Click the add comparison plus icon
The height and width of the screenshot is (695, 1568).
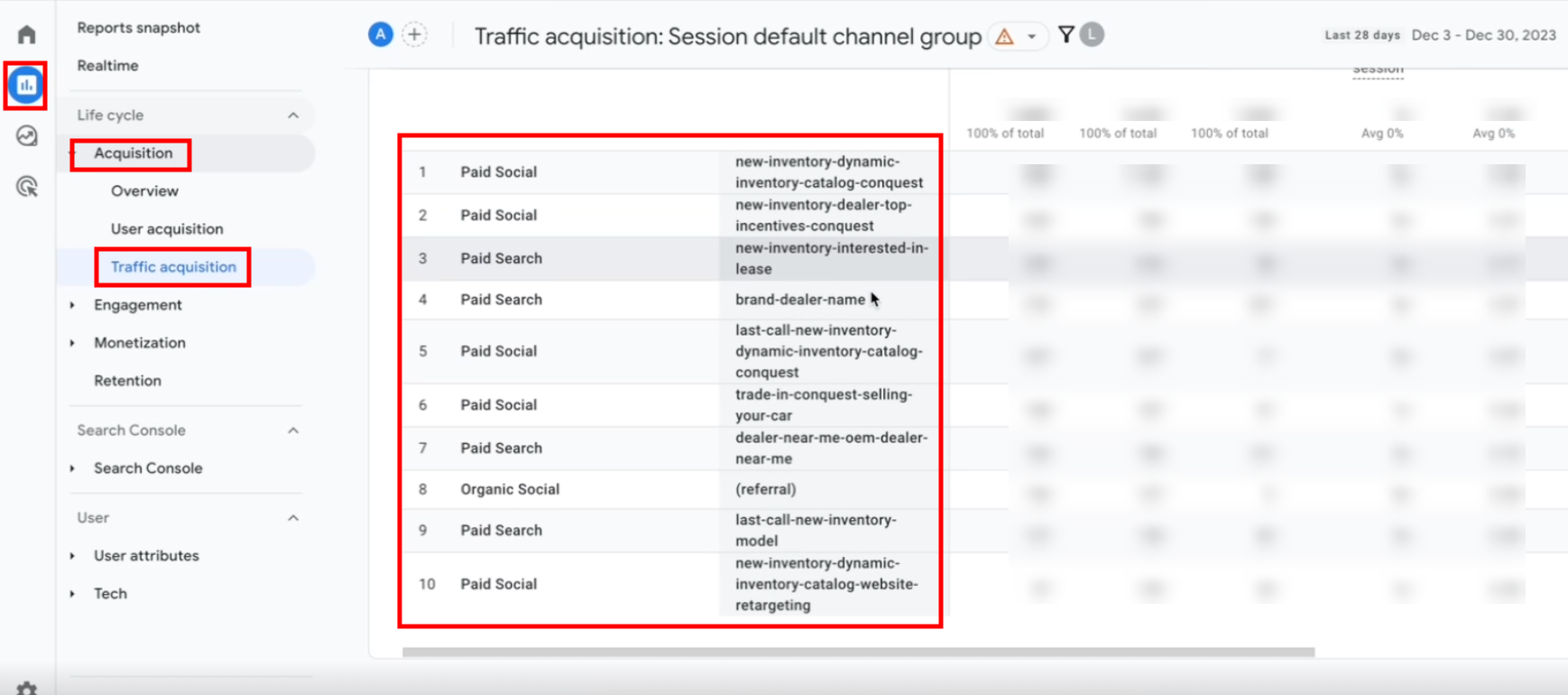tap(414, 35)
